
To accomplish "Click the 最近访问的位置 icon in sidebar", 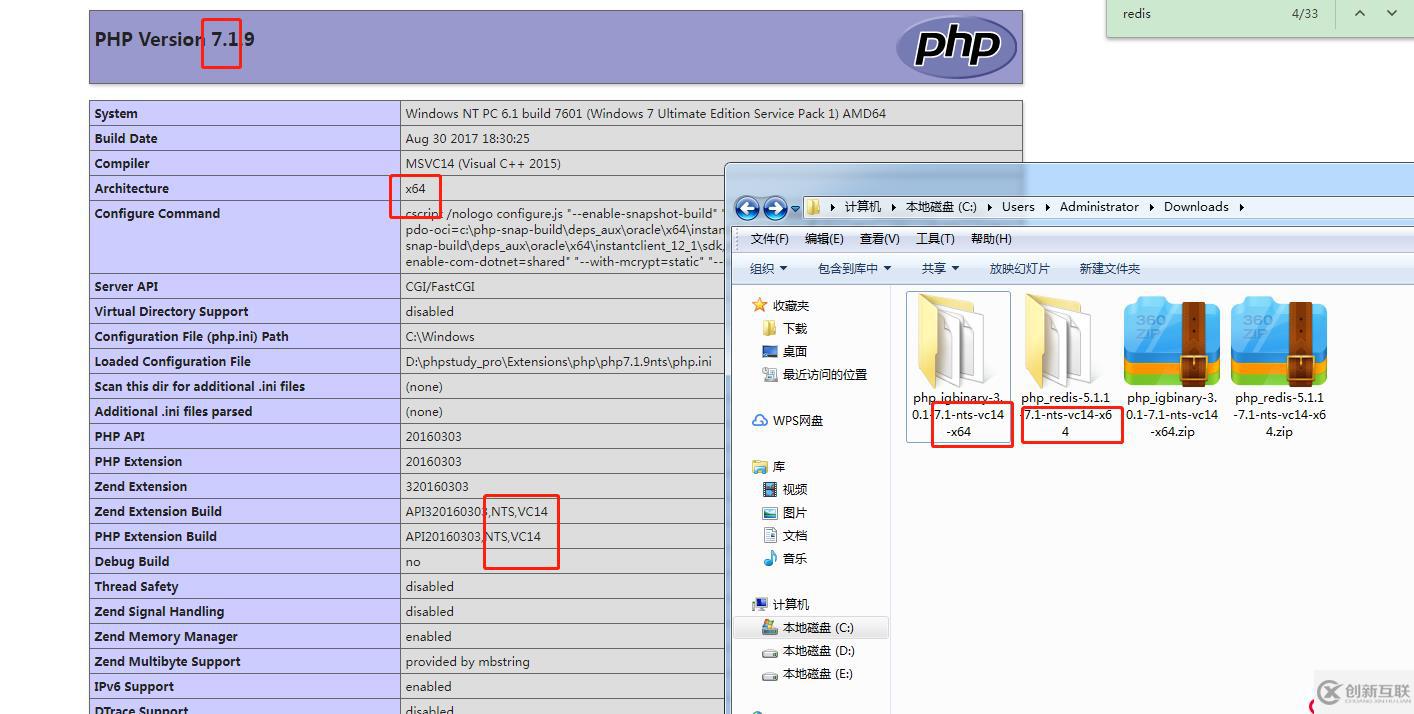I will click(x=769, y=374).
